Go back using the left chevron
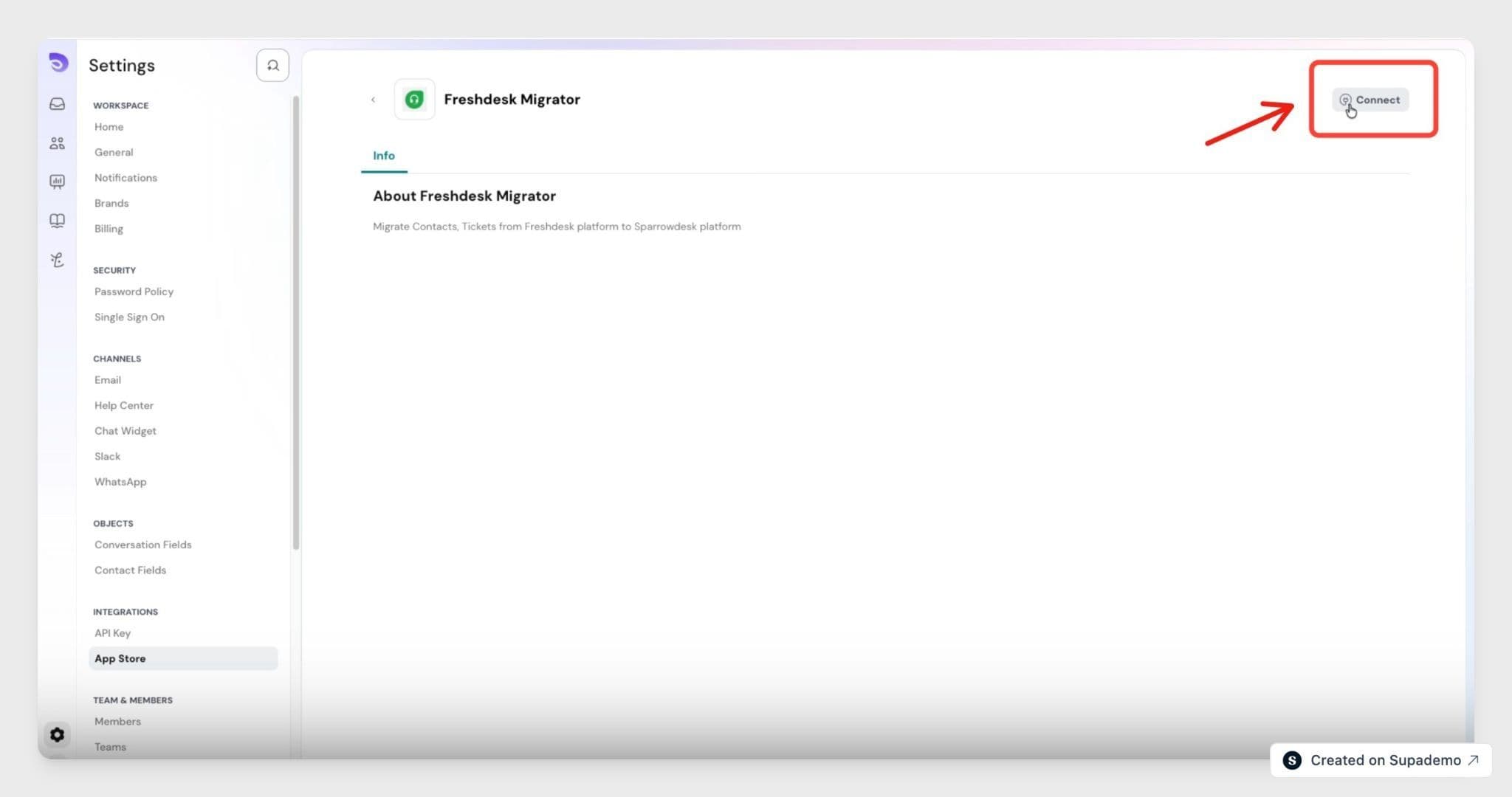 (373, 100)
